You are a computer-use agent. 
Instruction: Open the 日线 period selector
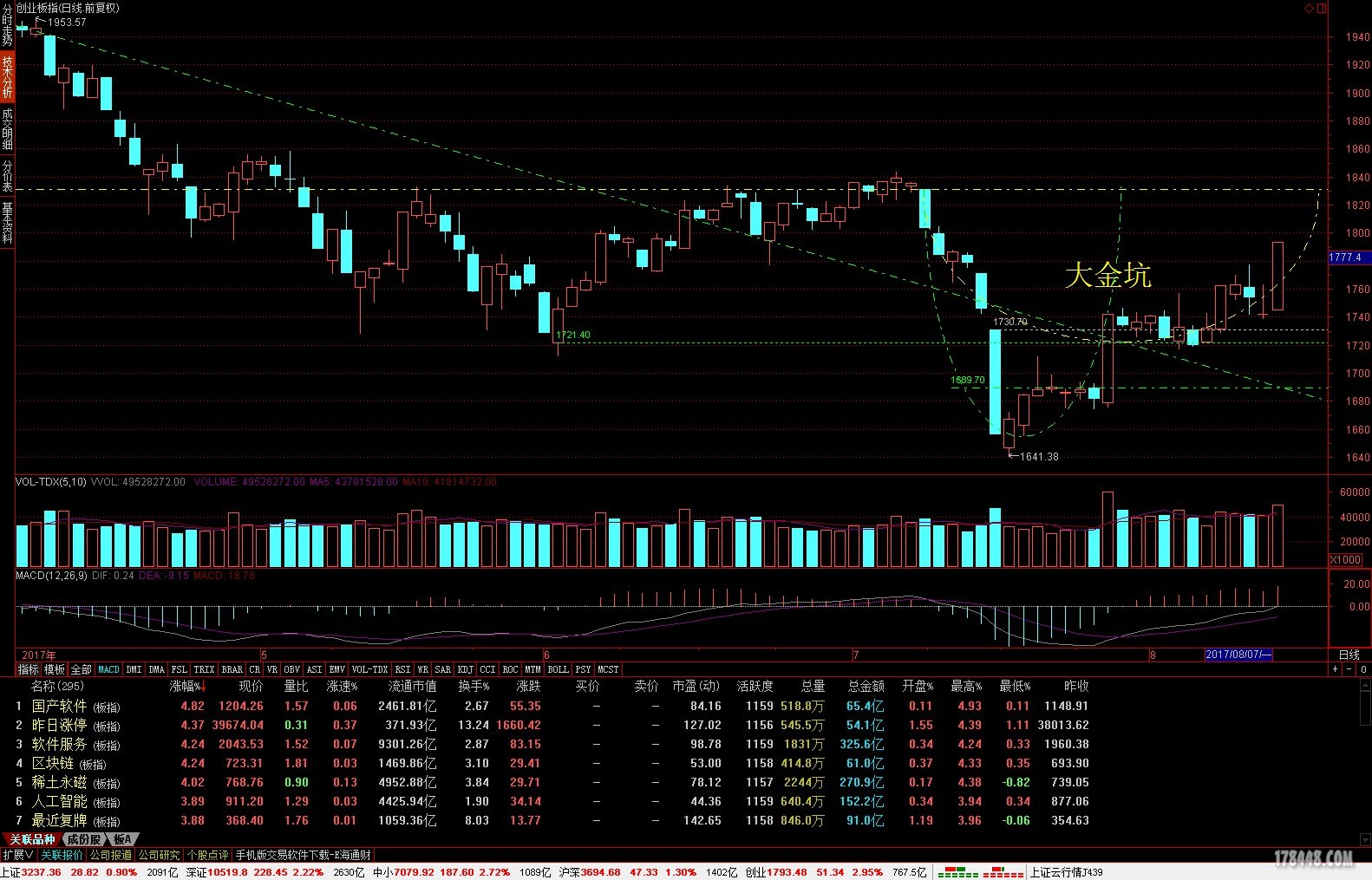tap(1349, 655)
